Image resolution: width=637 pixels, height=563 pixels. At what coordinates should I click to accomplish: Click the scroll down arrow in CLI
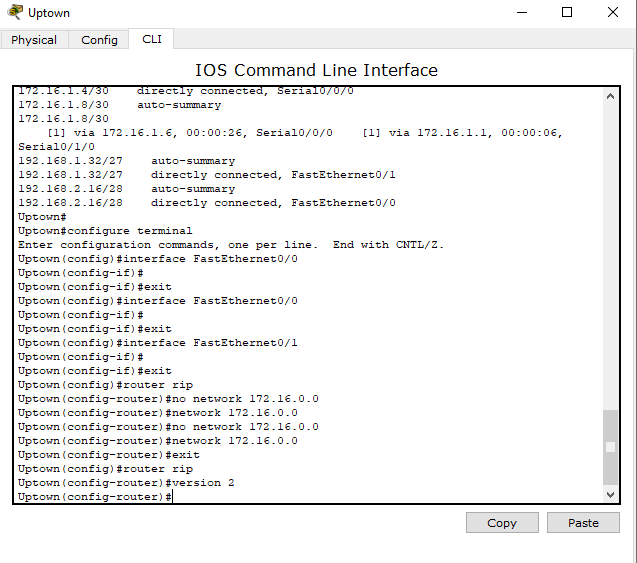tap(610, 494)
